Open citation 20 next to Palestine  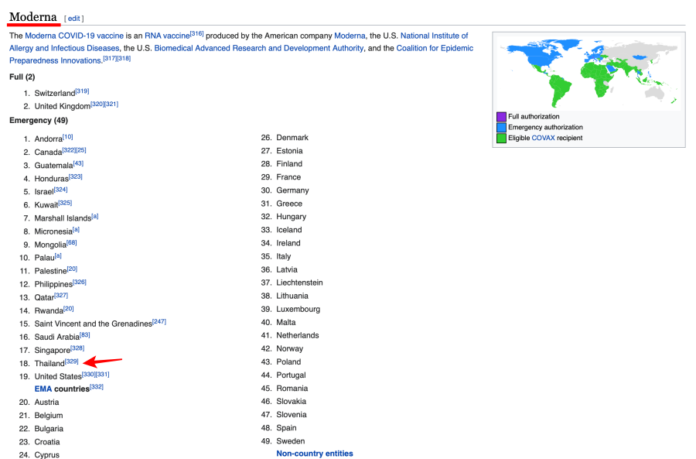[x=72, y=269]
